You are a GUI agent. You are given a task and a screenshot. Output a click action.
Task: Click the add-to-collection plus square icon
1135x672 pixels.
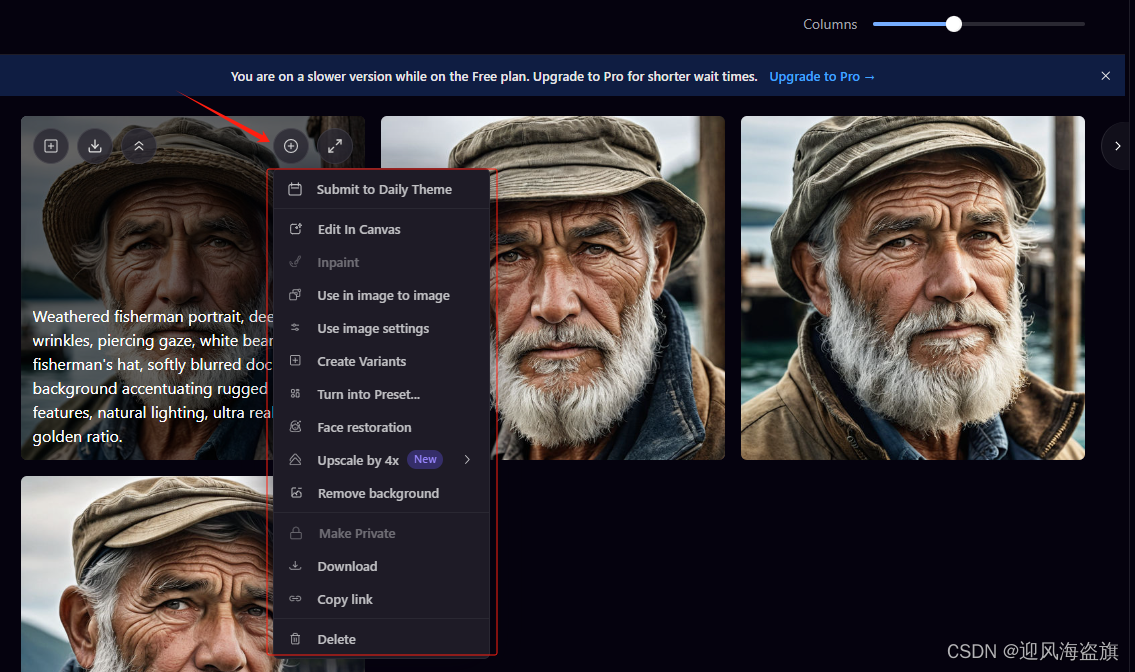[x=51, y=146]
